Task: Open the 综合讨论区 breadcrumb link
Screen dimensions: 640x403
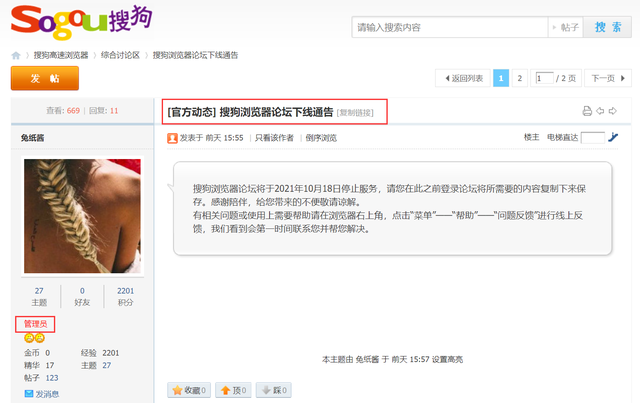Action: (120, 55)
